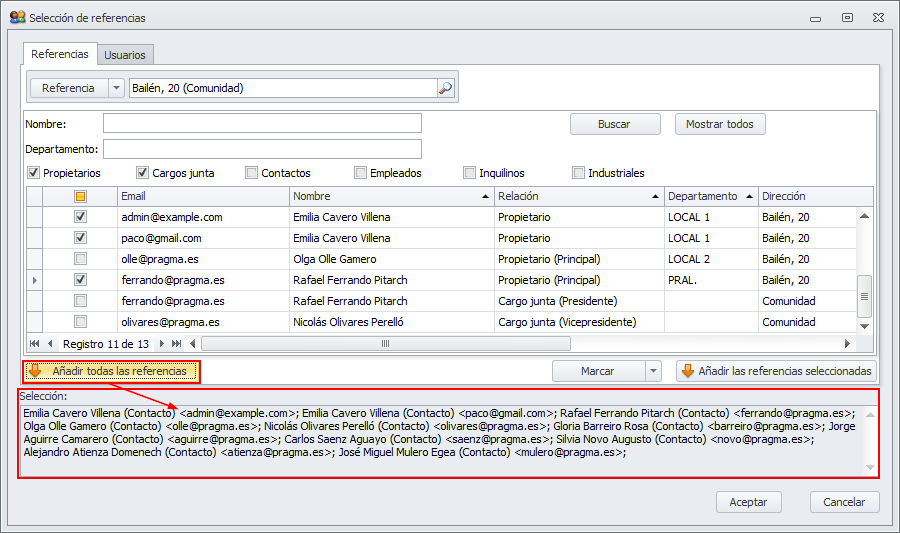Click inside the Selección text box

(x=442, y=440)
